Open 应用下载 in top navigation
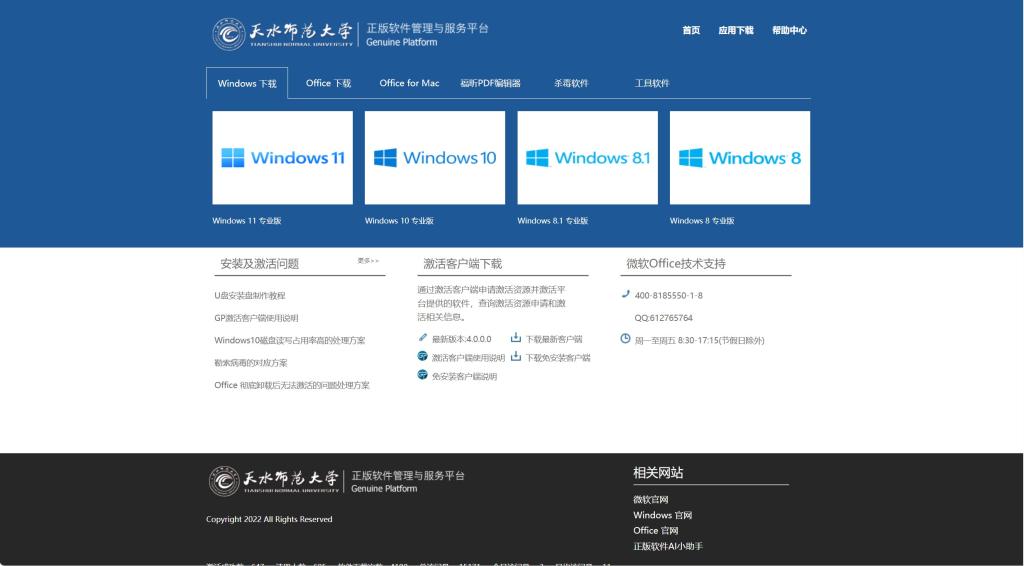 pos(735,30)
